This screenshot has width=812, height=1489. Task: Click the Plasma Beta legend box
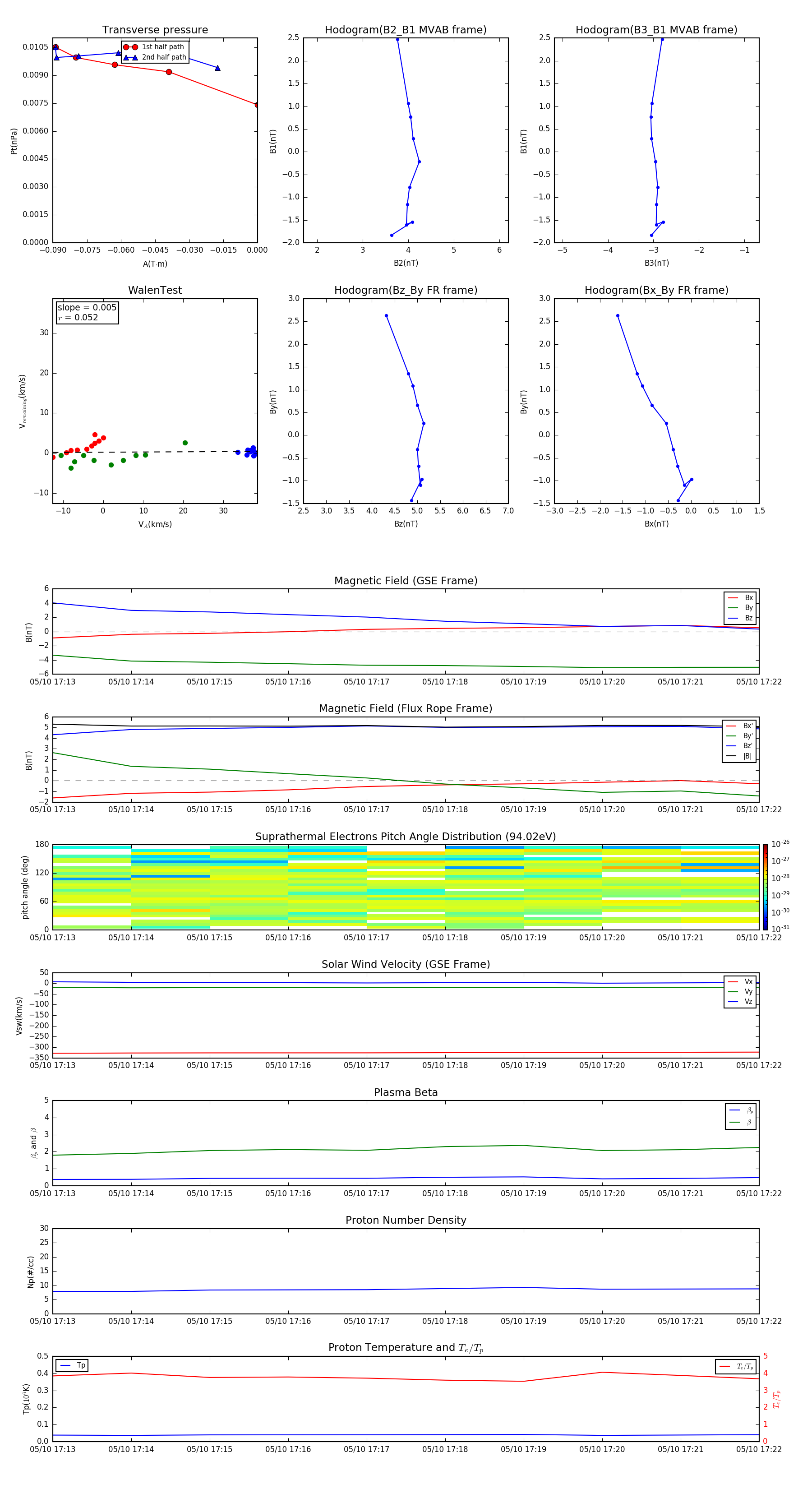pos(740,1116)
